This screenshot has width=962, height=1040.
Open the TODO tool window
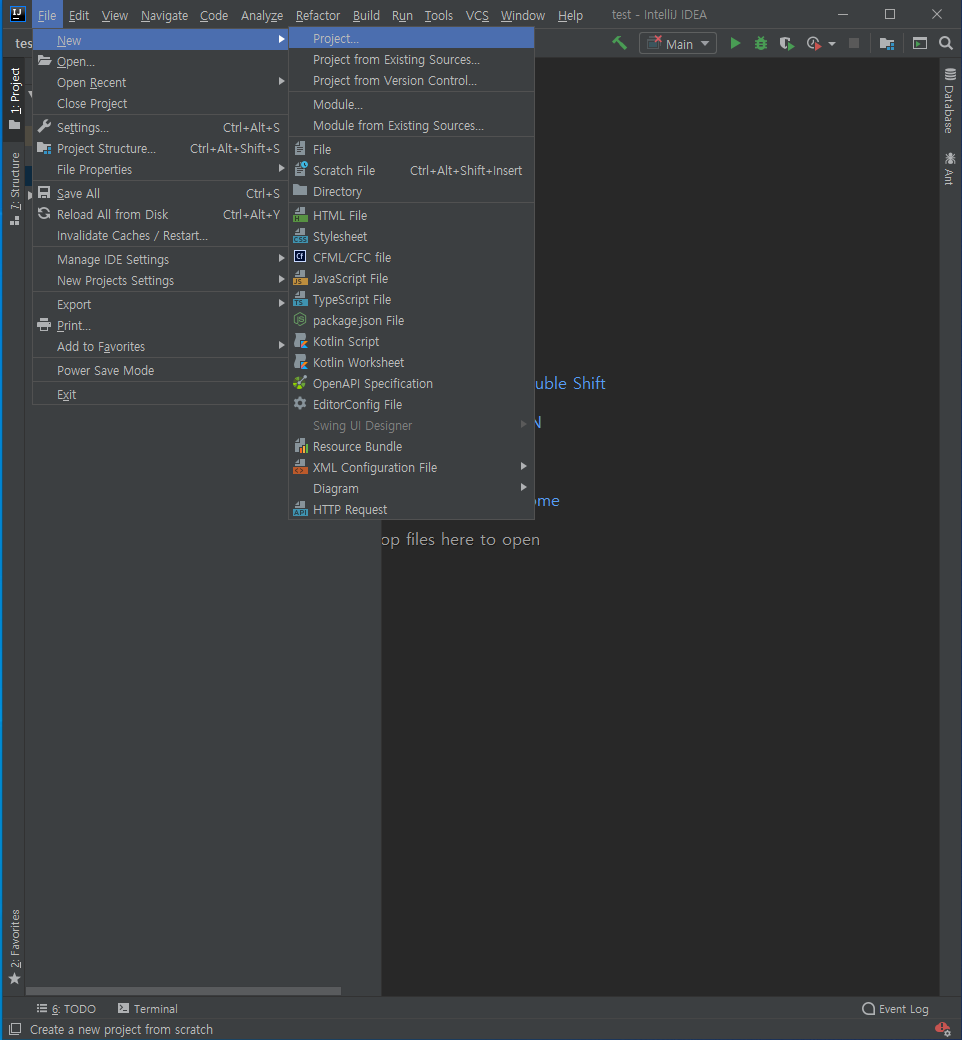66,1009
